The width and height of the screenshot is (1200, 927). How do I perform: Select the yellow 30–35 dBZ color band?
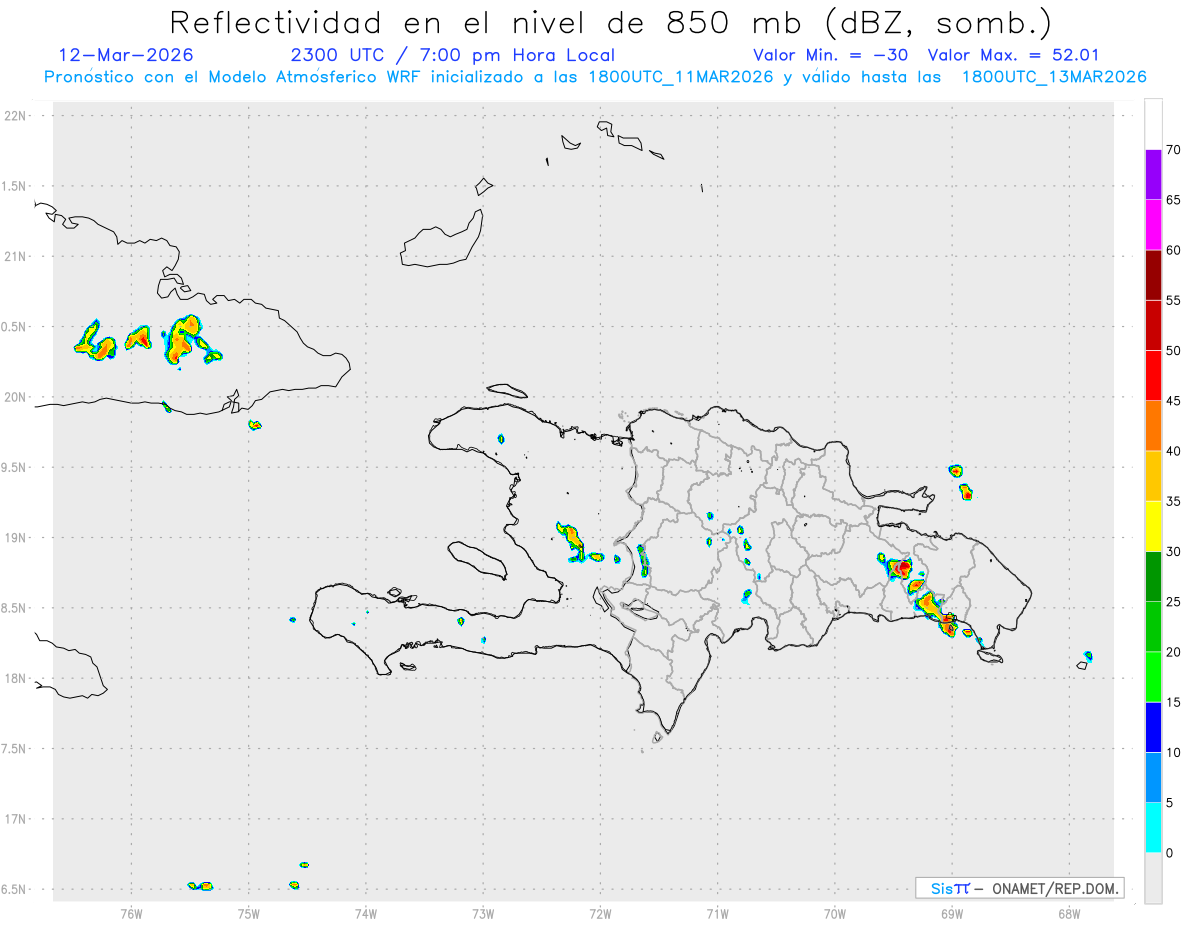(1153, 526)
